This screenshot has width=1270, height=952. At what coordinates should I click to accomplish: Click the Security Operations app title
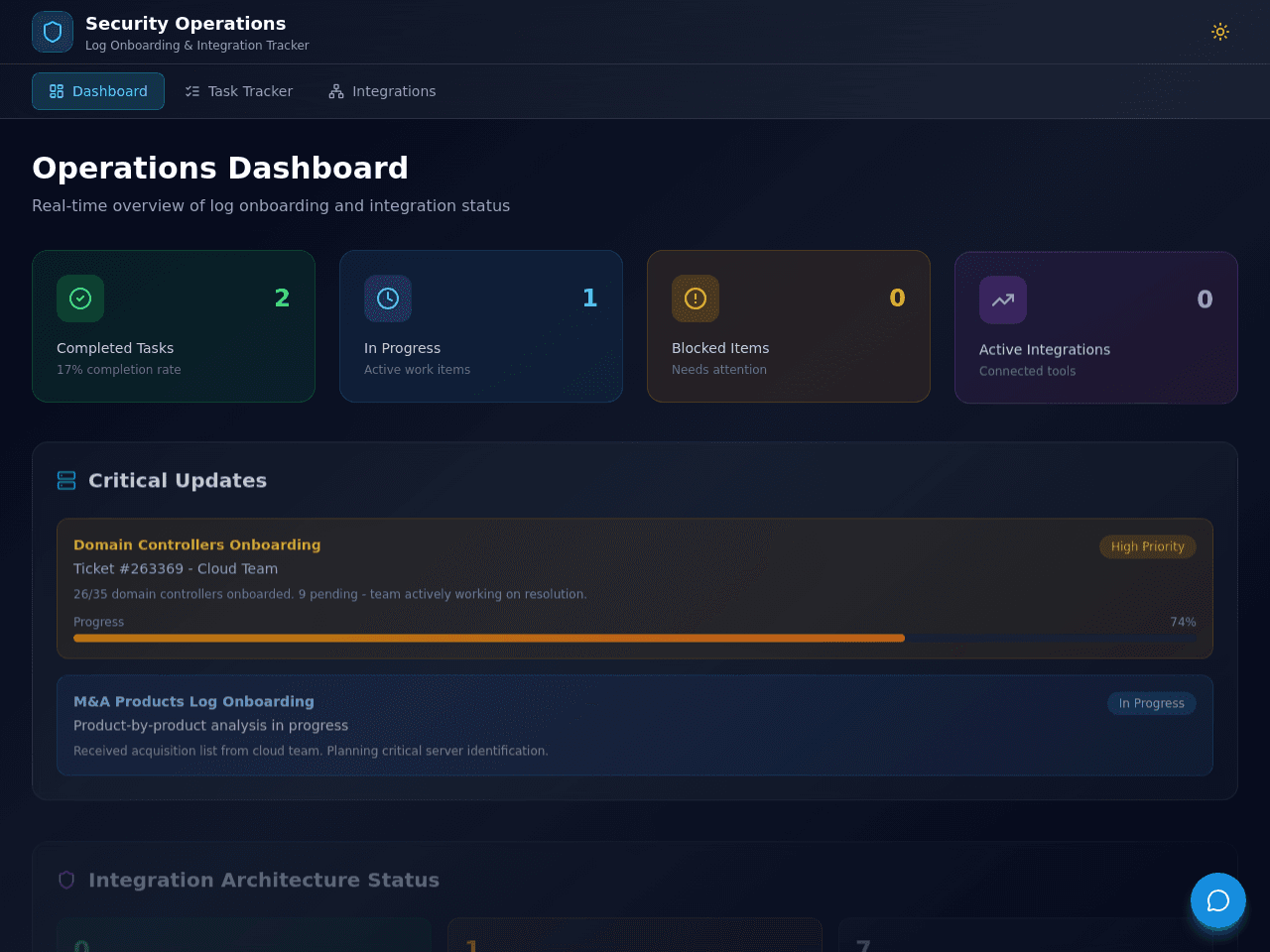click(186, 24)
